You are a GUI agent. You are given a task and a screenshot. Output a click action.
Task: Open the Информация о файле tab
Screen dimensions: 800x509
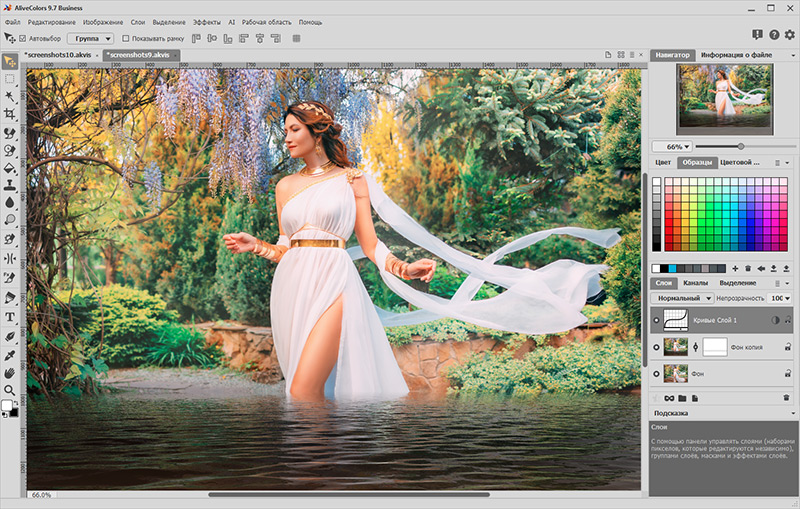pos(736,55)
